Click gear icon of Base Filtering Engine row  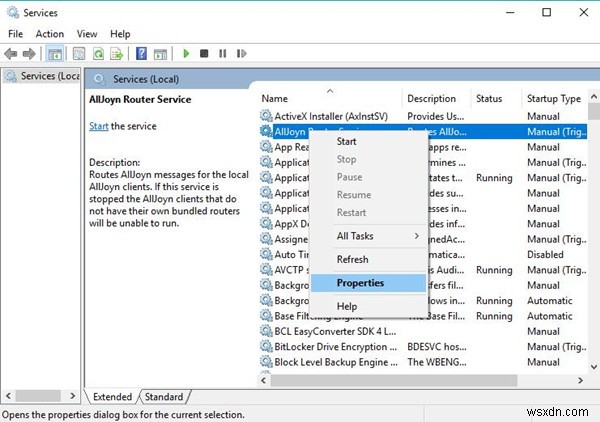pyautogui.click(x=266, y=316)
